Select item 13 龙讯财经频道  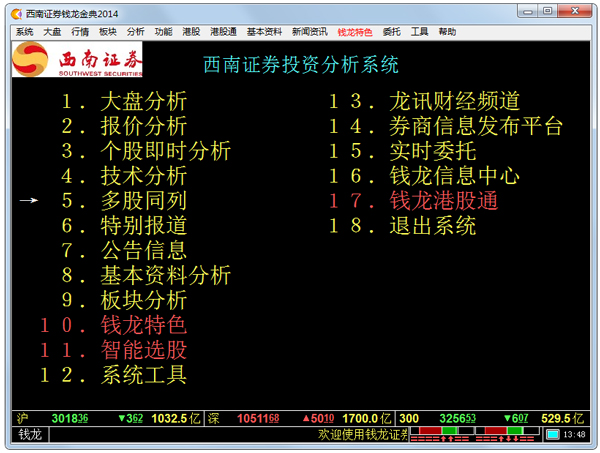coord(424,101)
